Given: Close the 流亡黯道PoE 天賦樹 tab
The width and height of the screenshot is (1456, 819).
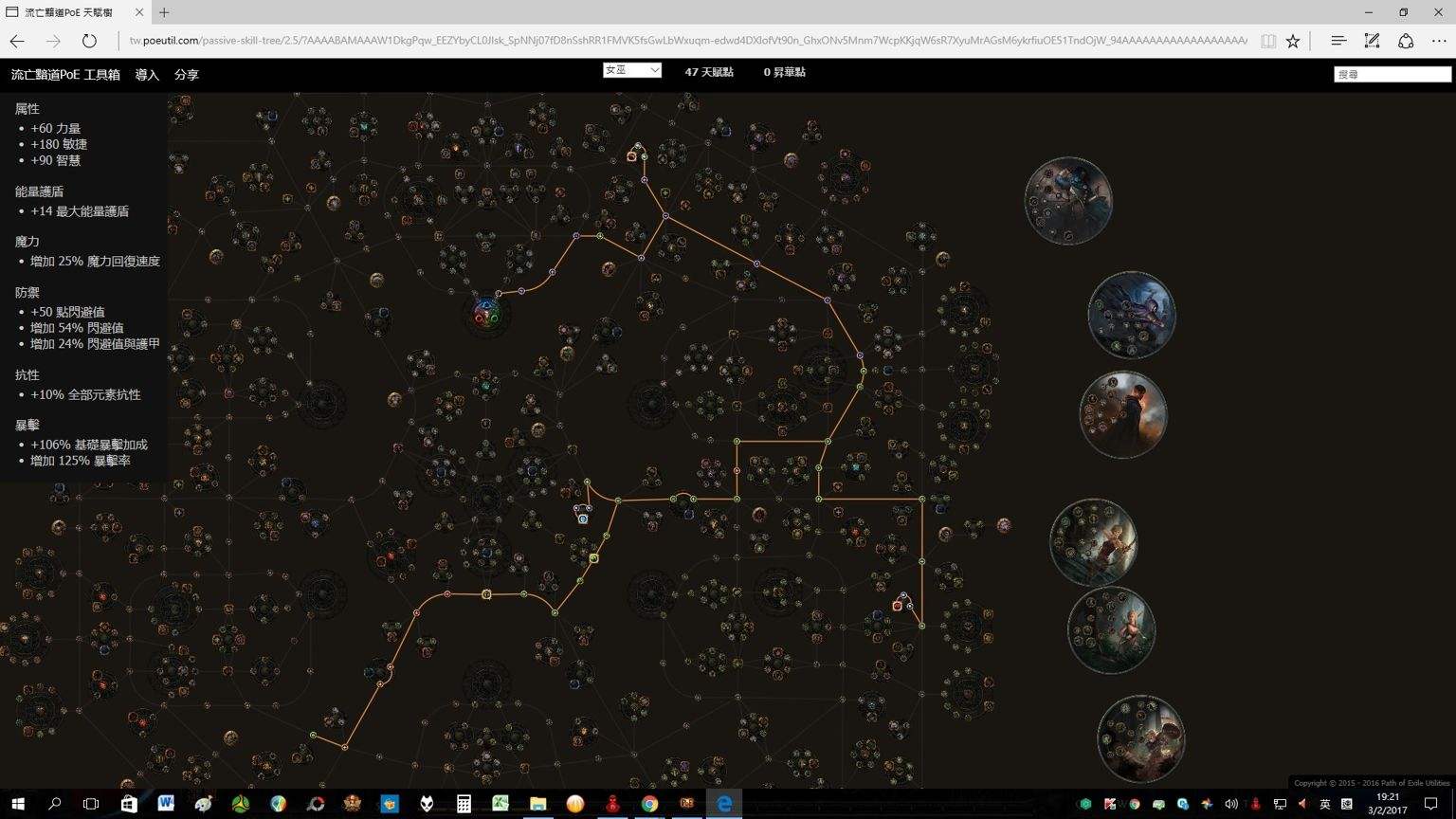Looking at the screenshot, I should (x=139, y=12).
